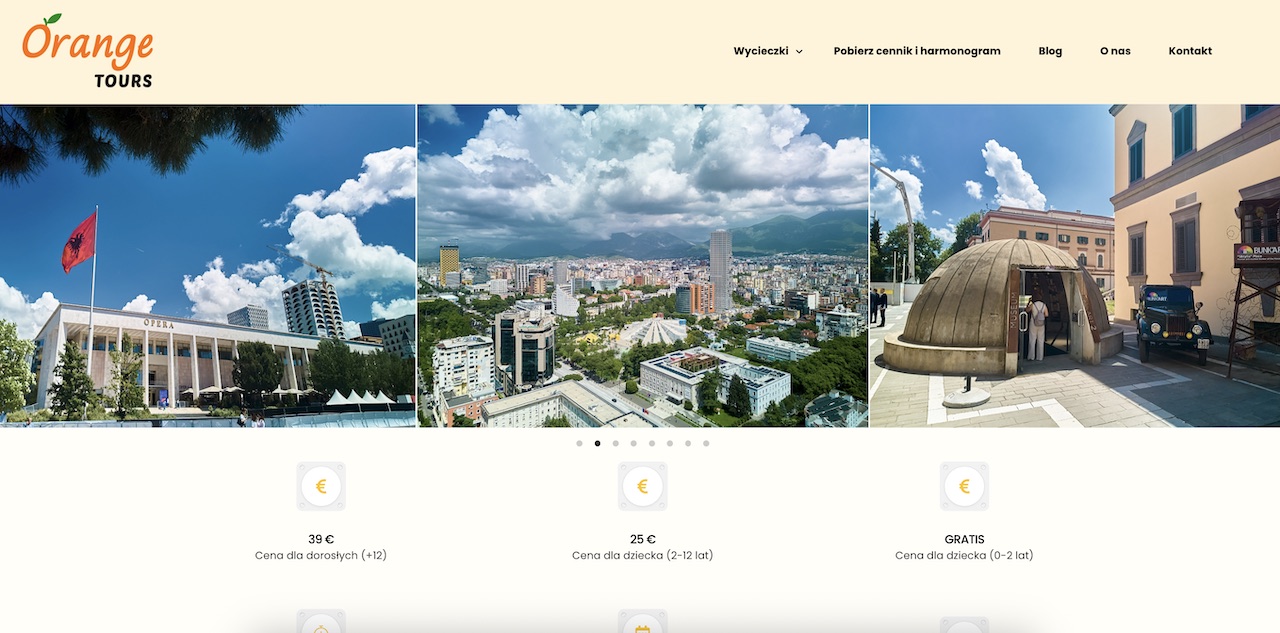The image size is (1280, 633).
Task: Select the active second carousel dot
Action: pyautogui.click(x=597, y=443)
